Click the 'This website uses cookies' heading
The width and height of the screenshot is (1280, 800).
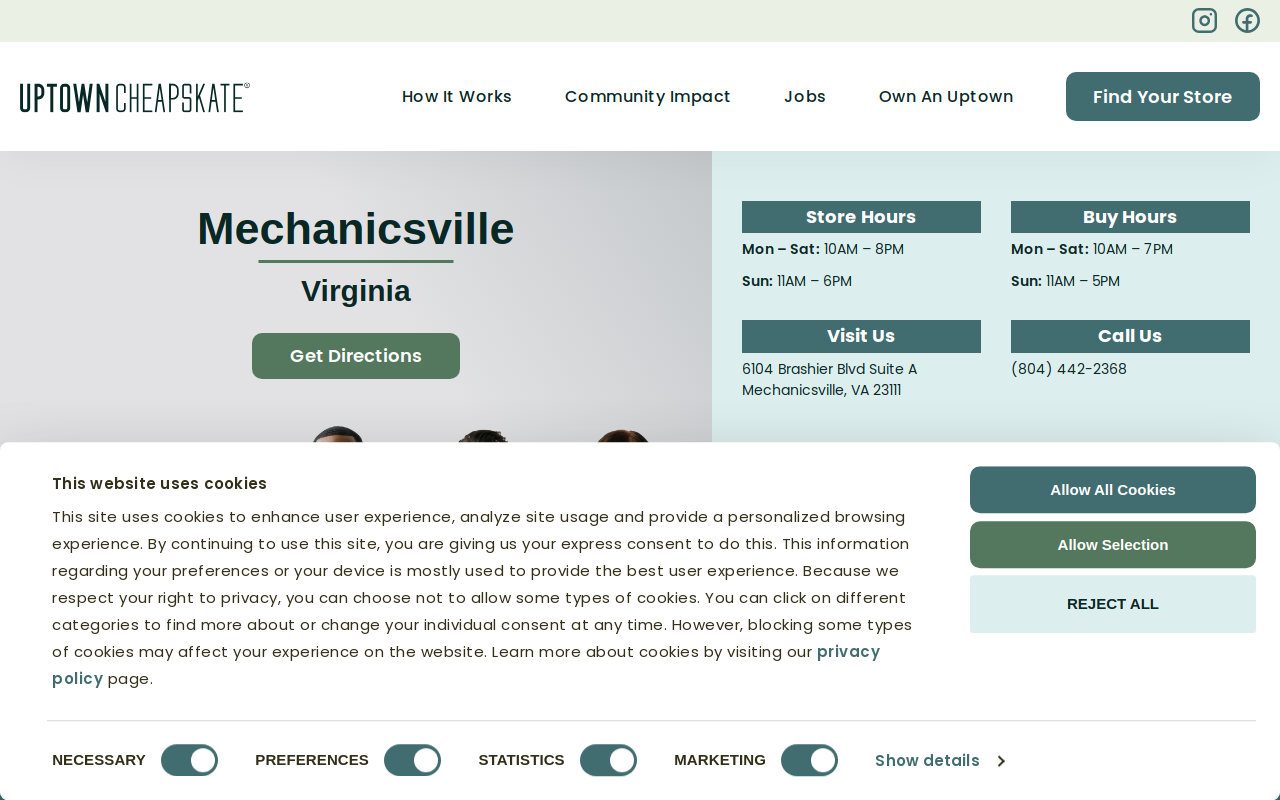[160, 484]
